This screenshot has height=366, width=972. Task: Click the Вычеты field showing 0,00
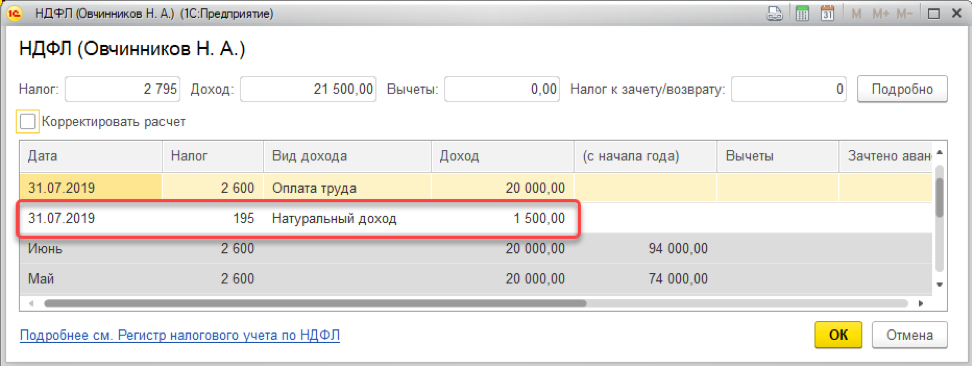click(x=502, y=89)
